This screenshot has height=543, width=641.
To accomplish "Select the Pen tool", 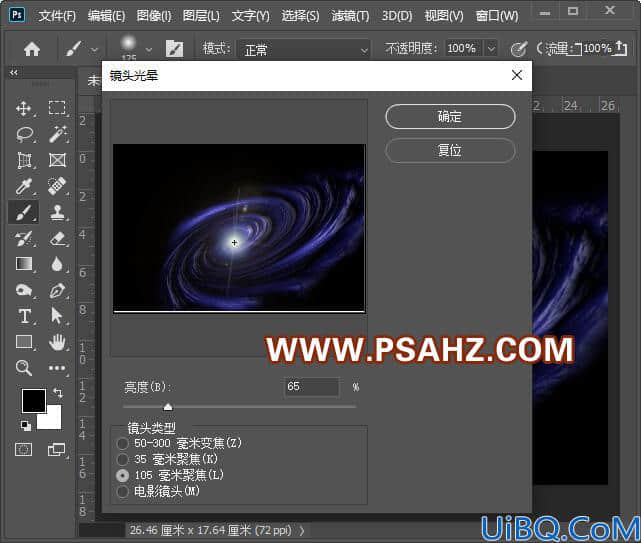I will click(57, 290).
